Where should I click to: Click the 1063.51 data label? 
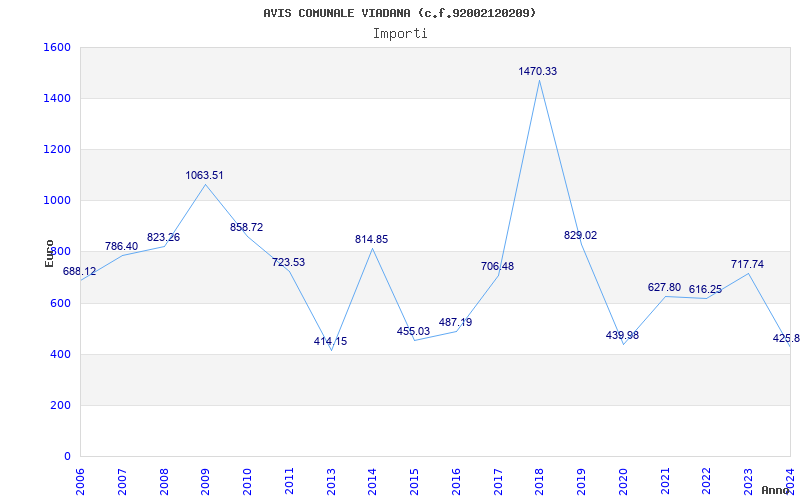(204, 175)
